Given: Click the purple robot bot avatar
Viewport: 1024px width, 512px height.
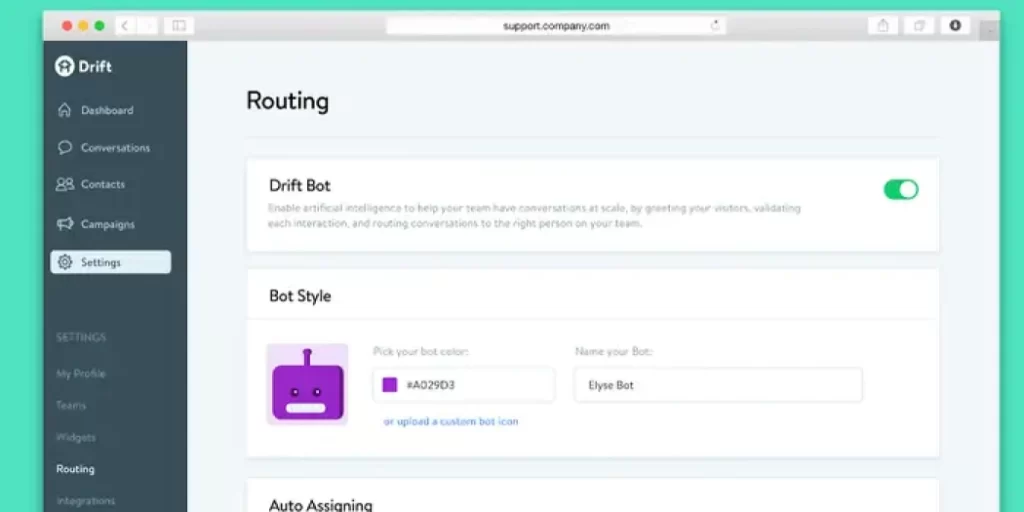Looking at the screenshot, I should [307, 385].
